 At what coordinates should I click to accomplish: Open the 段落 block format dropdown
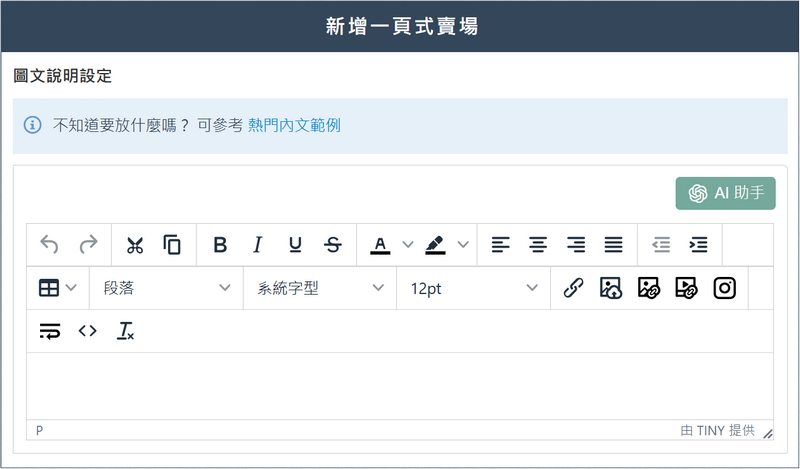[166, 288]
